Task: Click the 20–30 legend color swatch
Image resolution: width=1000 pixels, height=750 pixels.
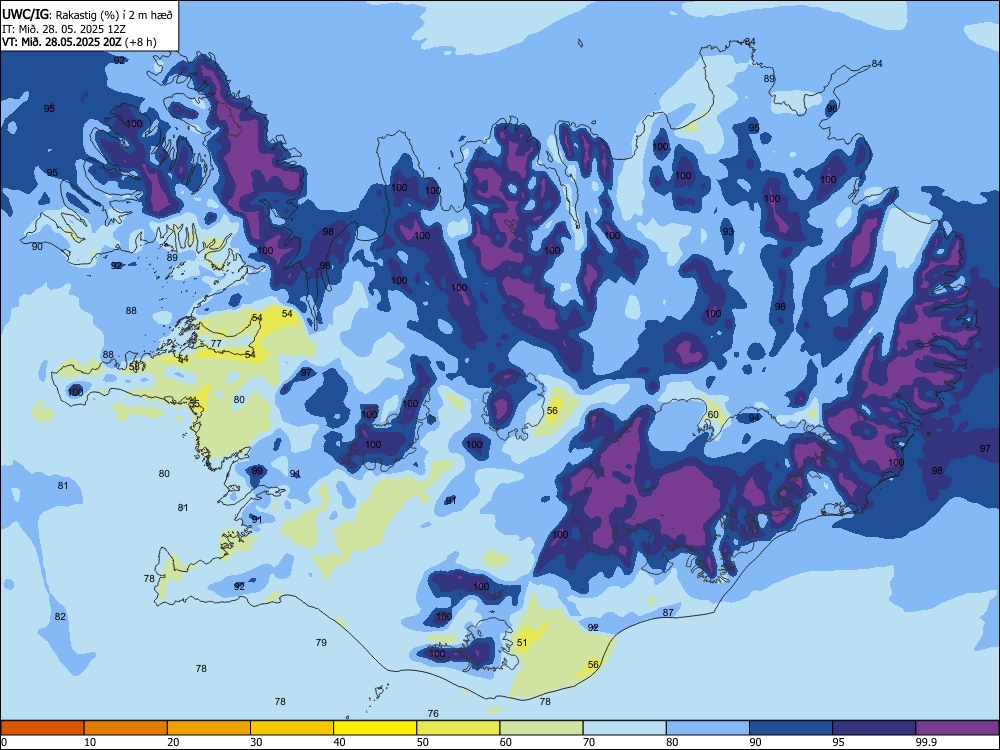Action: [209, 728]
